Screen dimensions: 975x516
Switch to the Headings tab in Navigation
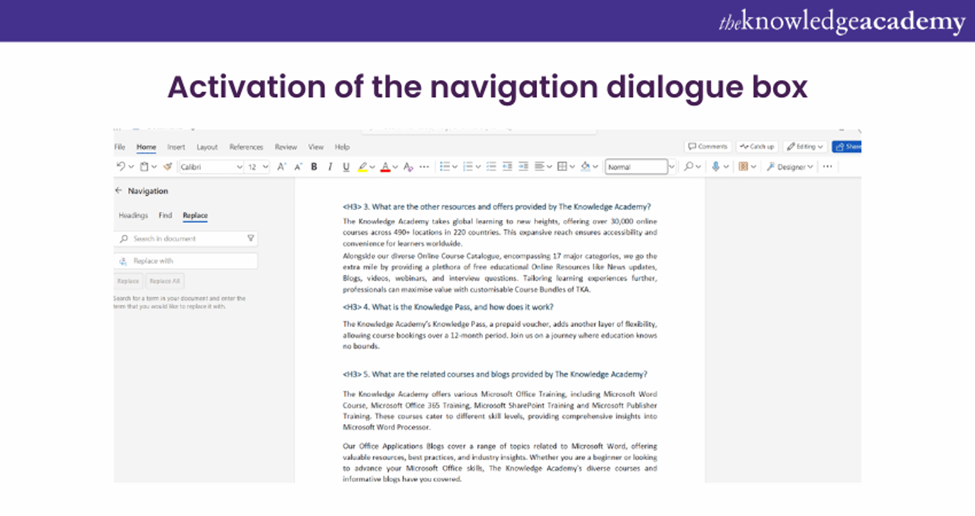tap(133, 215)
